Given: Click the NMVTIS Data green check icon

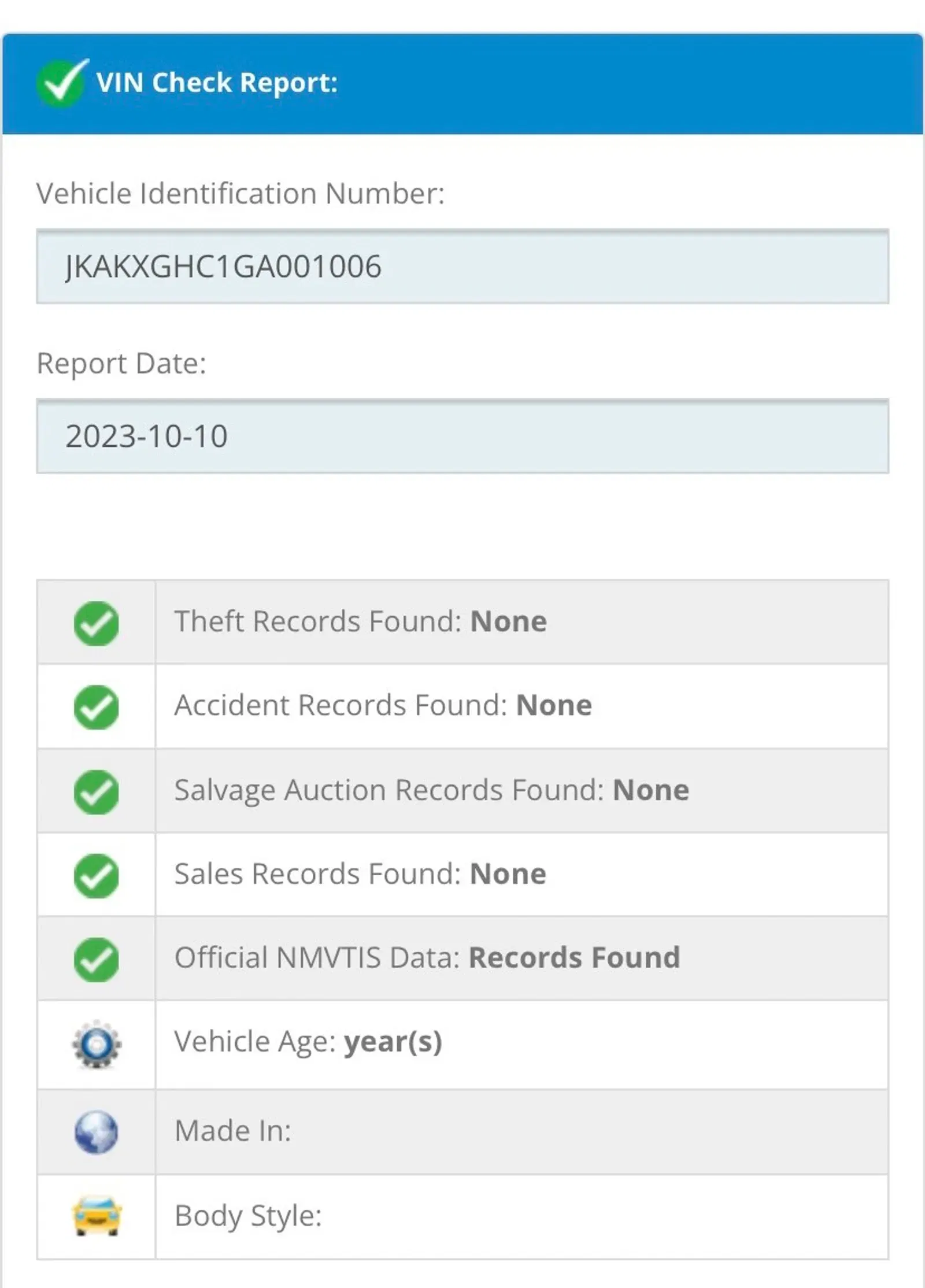Looking at the screenshot, I should 96,960.
